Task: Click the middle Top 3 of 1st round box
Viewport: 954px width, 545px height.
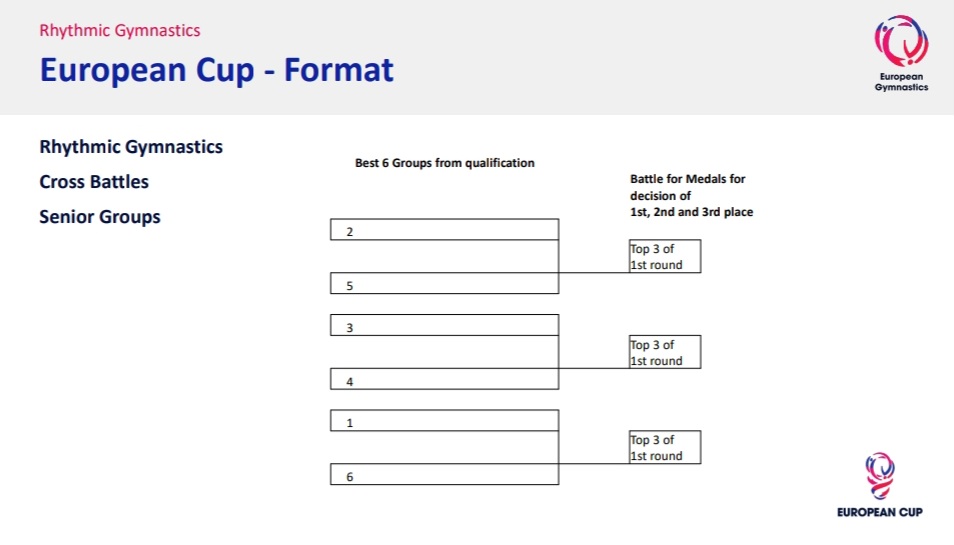Action: coord(665,352)
